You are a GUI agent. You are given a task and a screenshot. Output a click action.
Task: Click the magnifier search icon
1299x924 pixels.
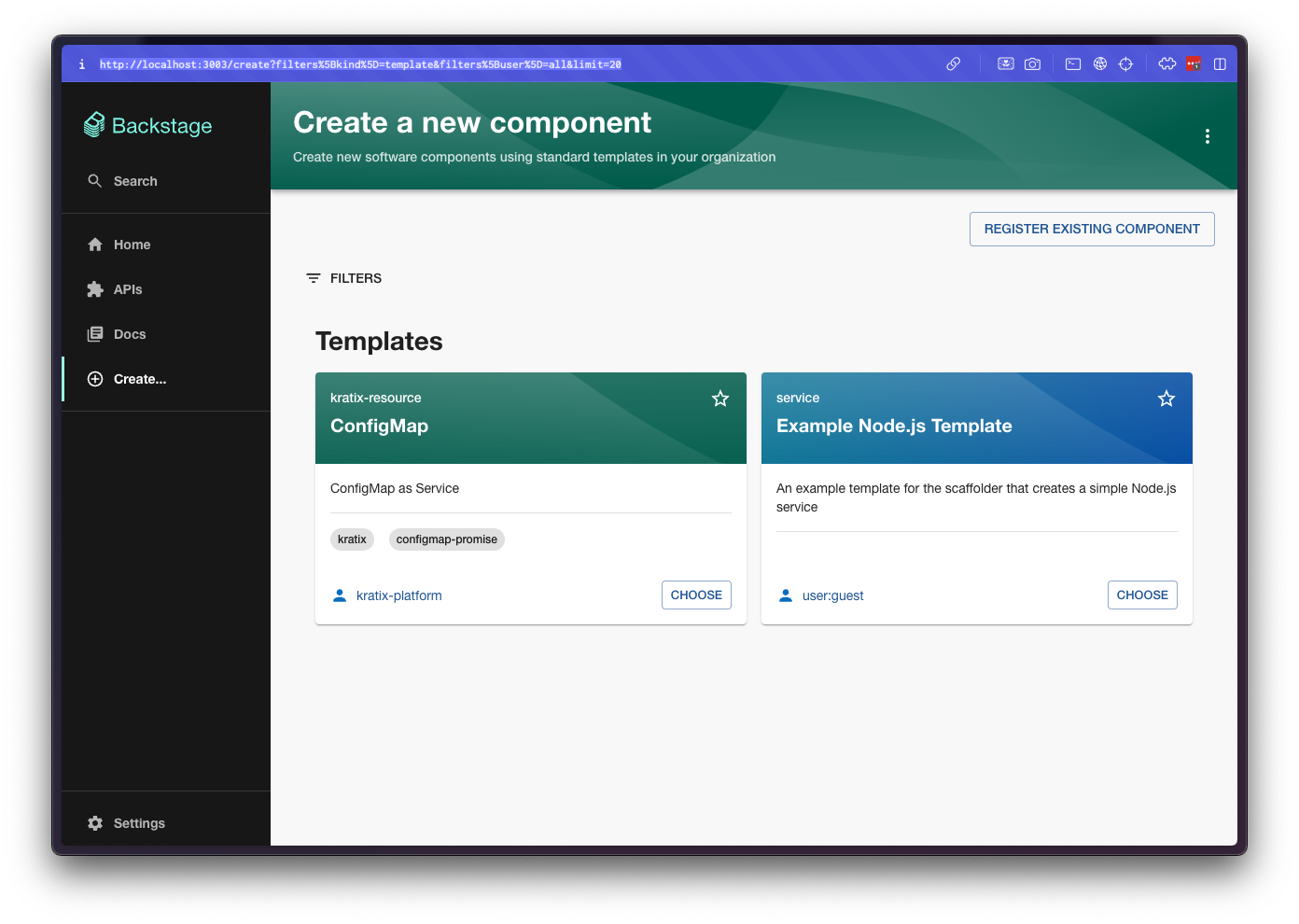click(95, 181)
